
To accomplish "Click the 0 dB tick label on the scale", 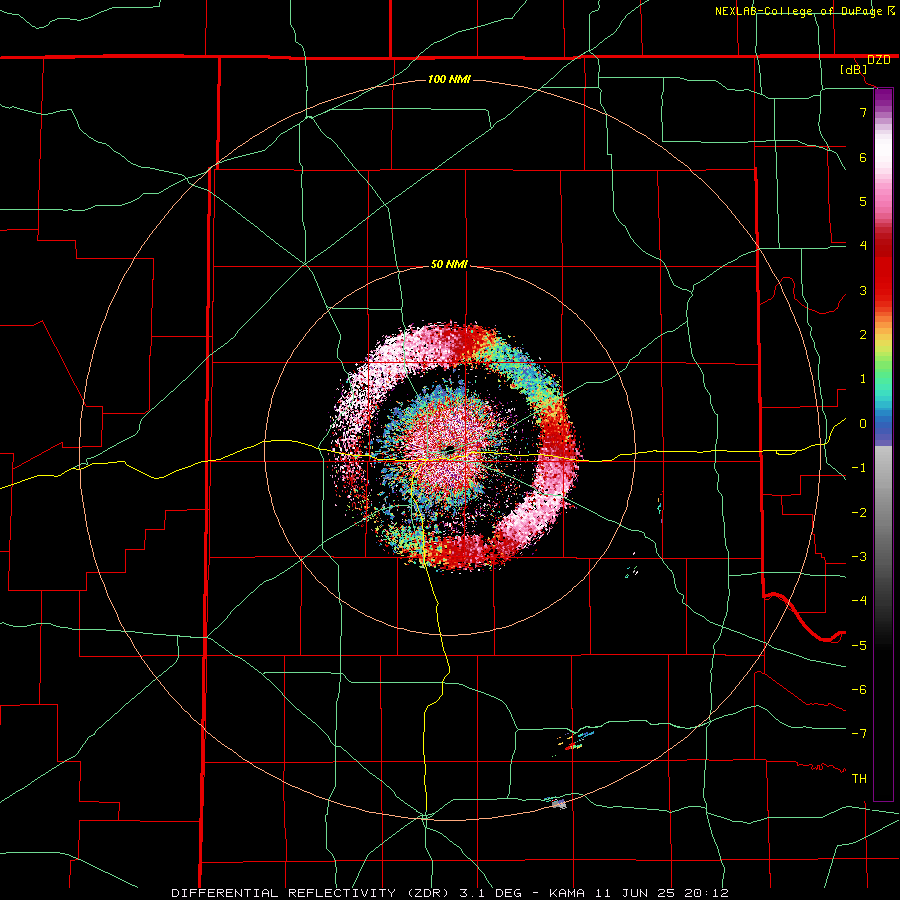I will [x=863, y=424].
